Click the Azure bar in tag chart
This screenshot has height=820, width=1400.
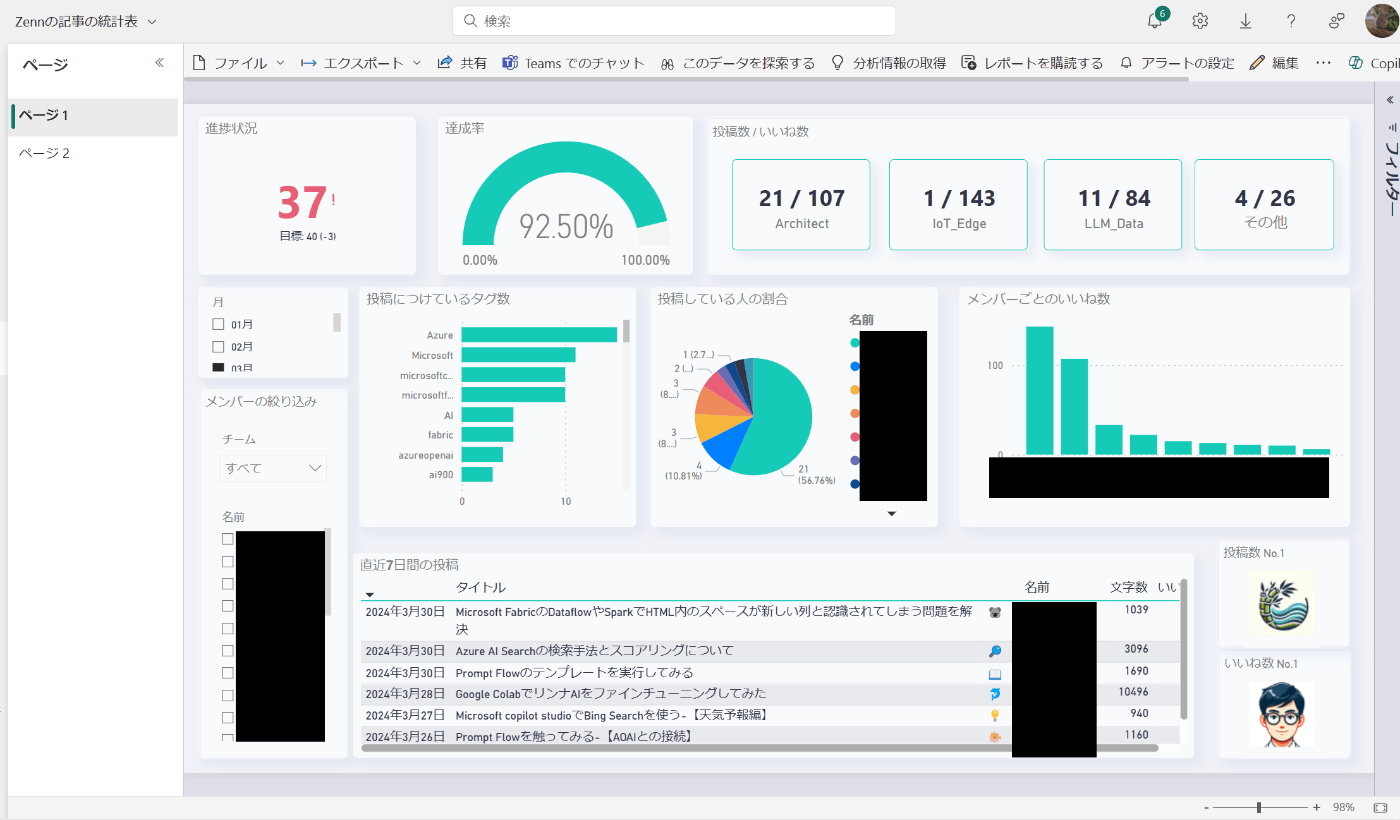point(539,335)
